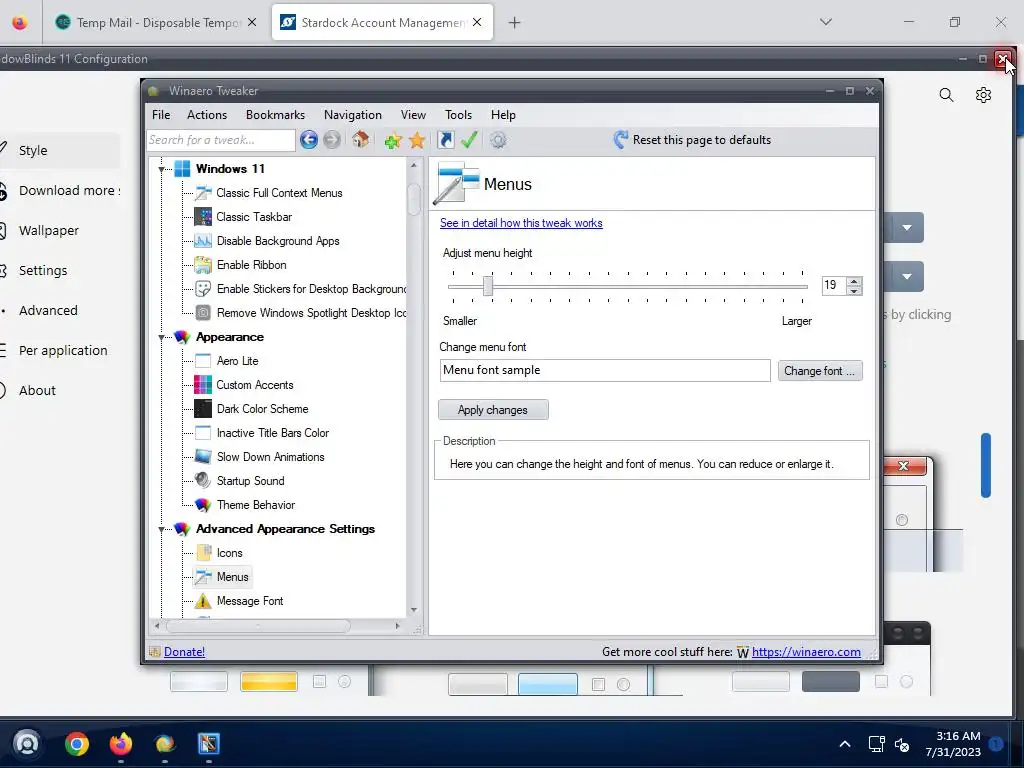The image size is (1024, 768).
Task: Open bookmarks via the yellow star icon
Action: 417,140
